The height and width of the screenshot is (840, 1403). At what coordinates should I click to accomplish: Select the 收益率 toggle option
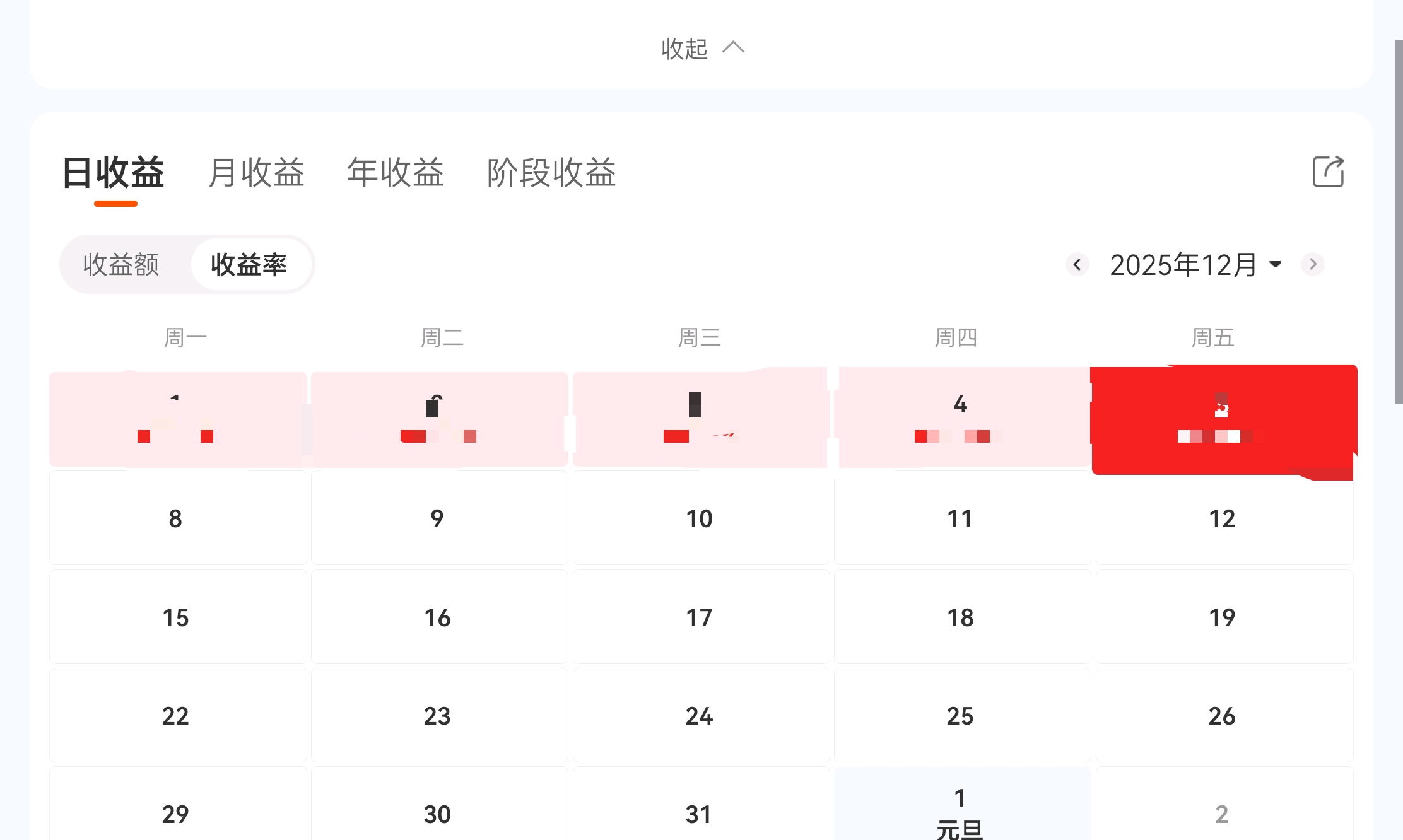[249, 264]
